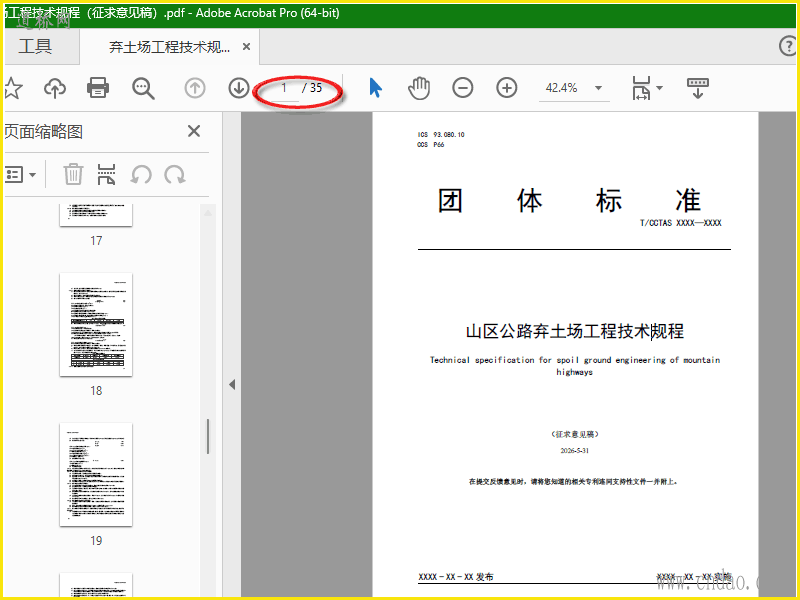Screen dimensions: 800x600
Task: Click the thumbnail panel scrollbar handle
Action: pyautogui.click(x=208, y=436)
